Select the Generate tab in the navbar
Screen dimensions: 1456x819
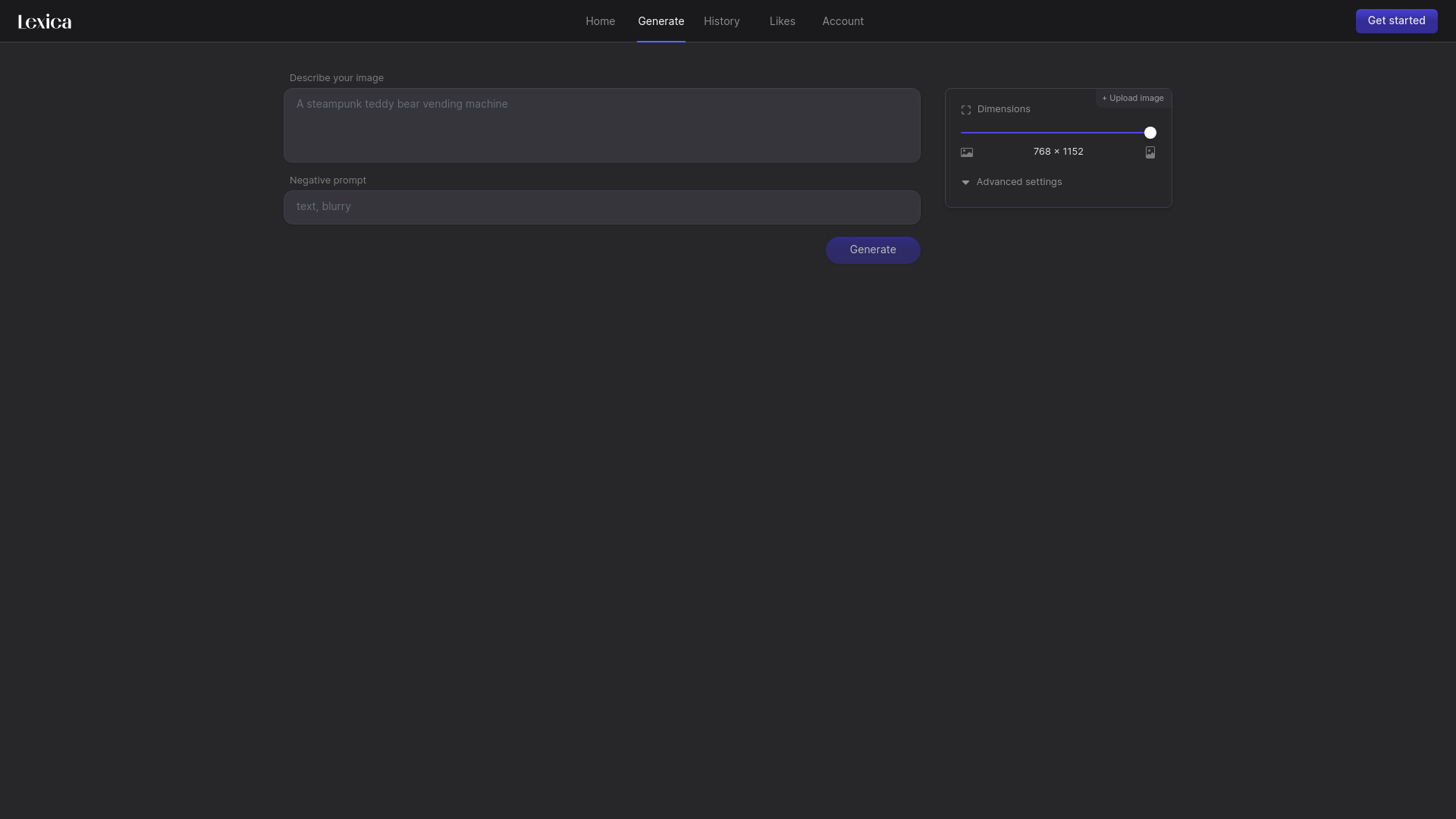pyautogui.click(x=661, y=20)
